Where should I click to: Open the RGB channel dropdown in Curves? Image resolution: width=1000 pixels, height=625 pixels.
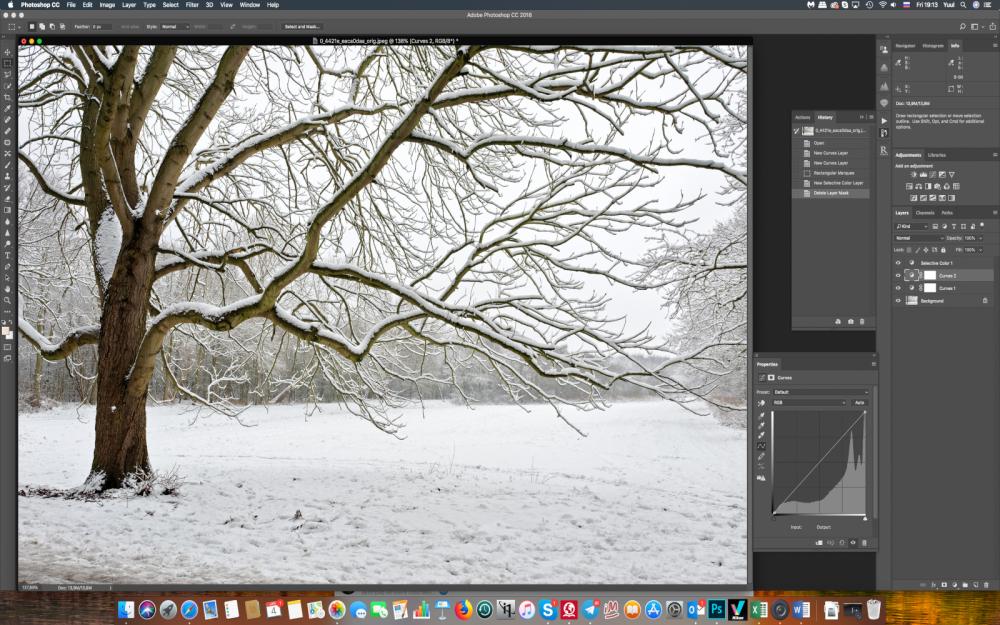[809, 402]
